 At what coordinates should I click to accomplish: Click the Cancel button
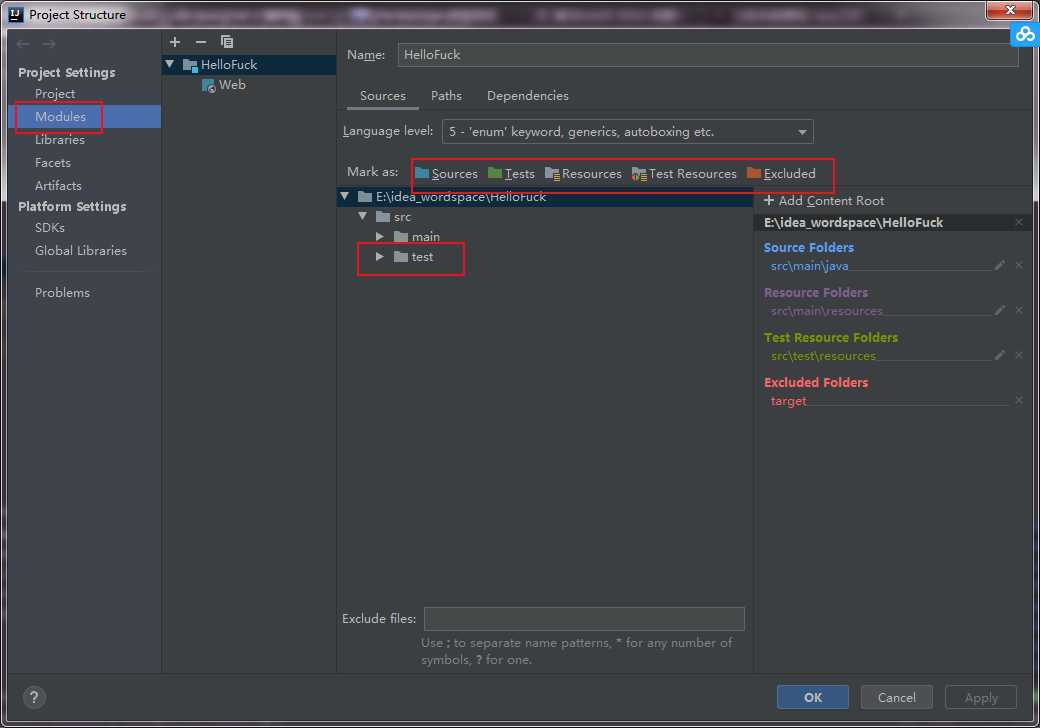897,698
